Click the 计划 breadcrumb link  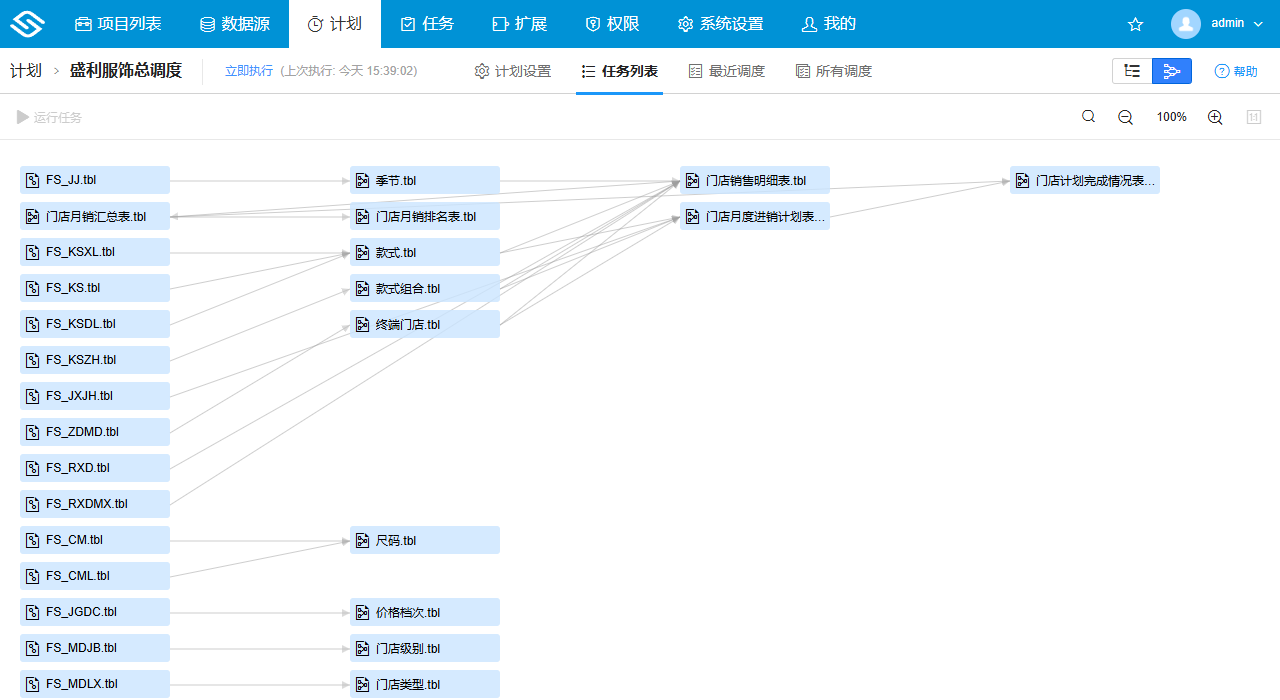pos(26,71)
